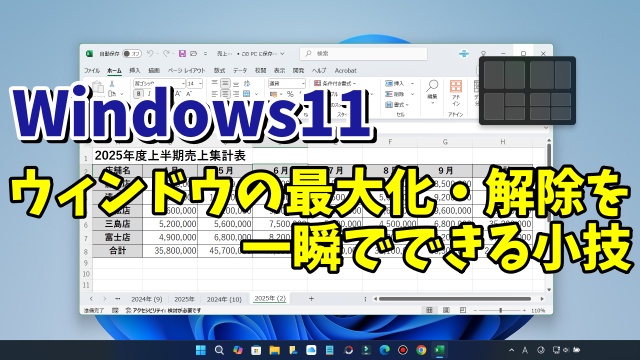Open the taskbar Search icon

coord(219,350)
